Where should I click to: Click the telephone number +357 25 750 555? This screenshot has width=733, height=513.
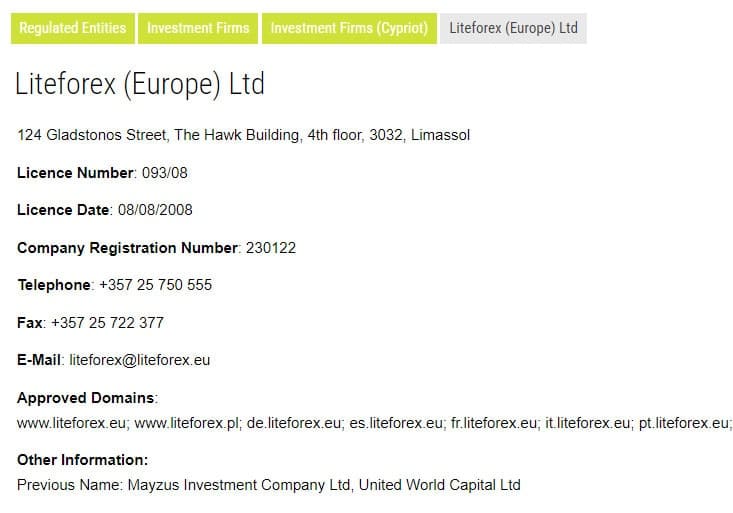[x=156, y=285]
